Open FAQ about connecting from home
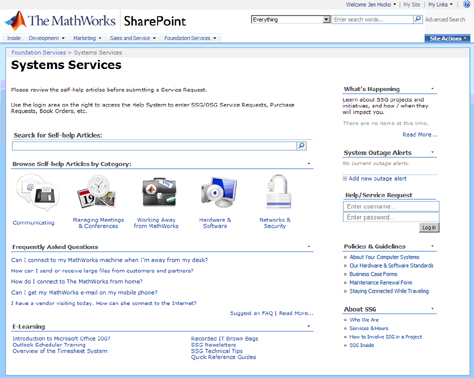This screenshot has height=378, width=474. pos(77,282)
